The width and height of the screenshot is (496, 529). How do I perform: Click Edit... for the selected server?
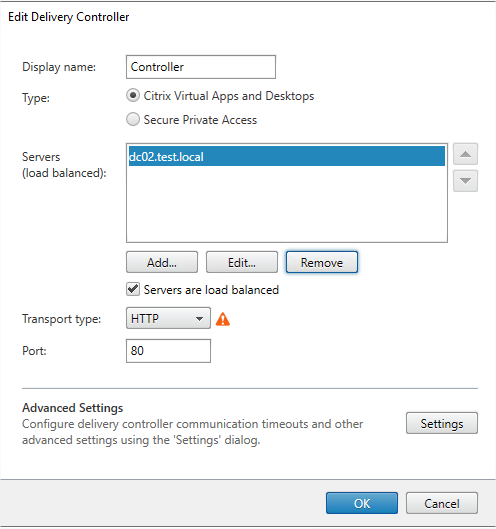click(x=242, y=262)
